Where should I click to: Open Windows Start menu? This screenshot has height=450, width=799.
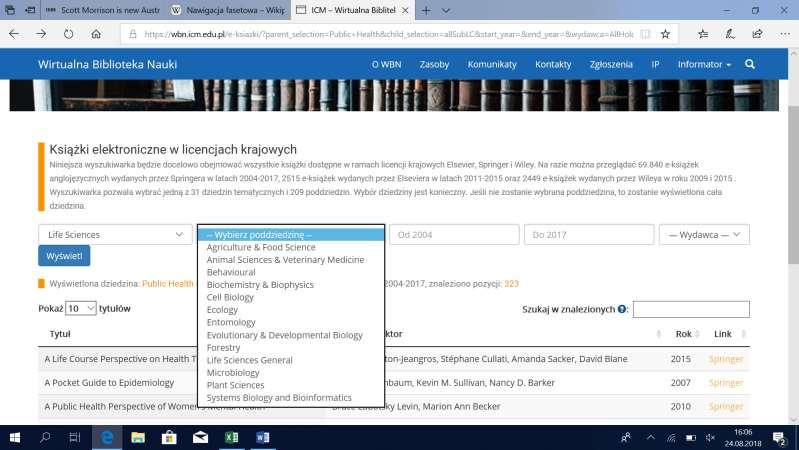(15, 437)
